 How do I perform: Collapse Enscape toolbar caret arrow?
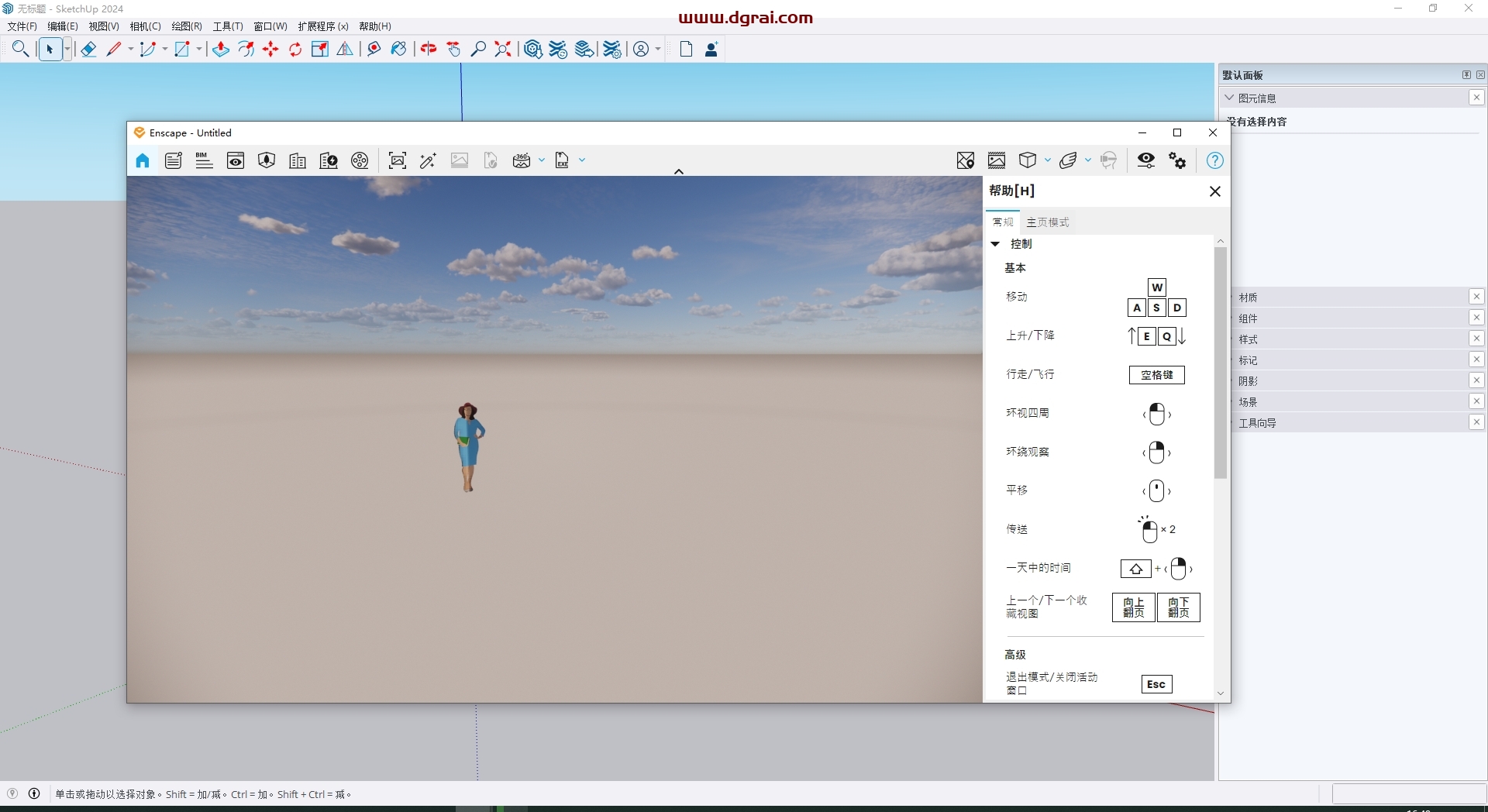pyautogui.click(x=679, y=171)
